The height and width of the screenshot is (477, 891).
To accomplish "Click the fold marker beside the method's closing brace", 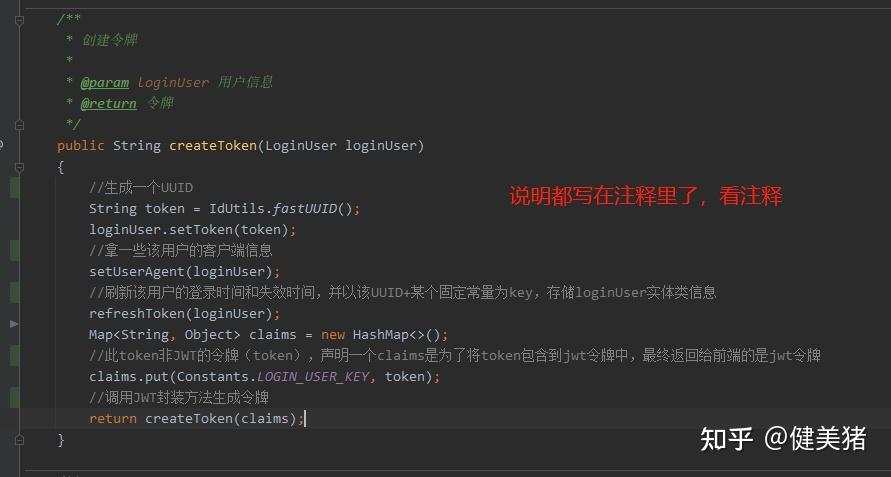I will click(x=19, y=439).
